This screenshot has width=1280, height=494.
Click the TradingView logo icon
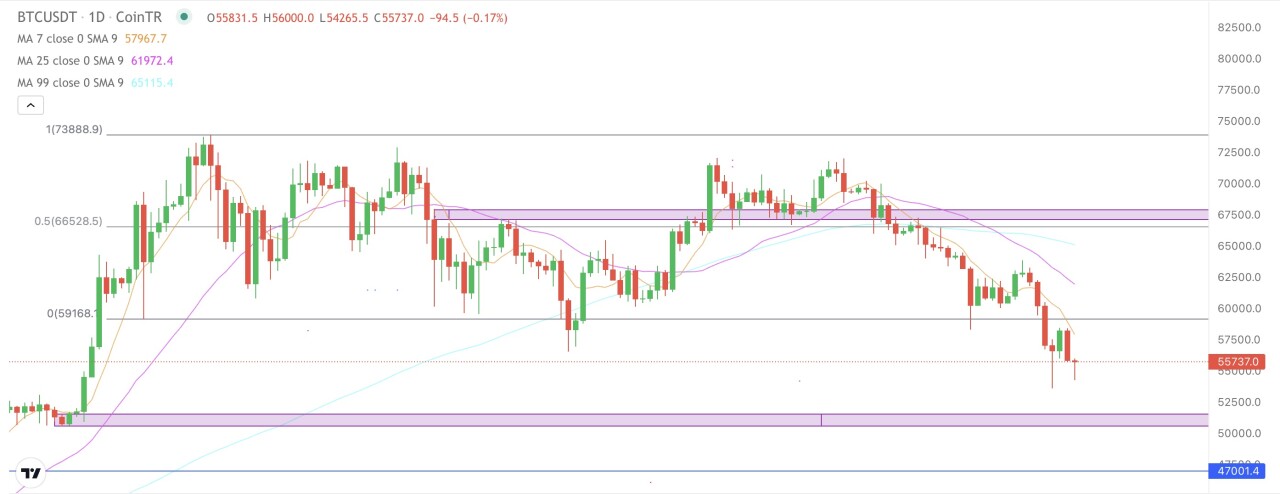coord(31,473)
